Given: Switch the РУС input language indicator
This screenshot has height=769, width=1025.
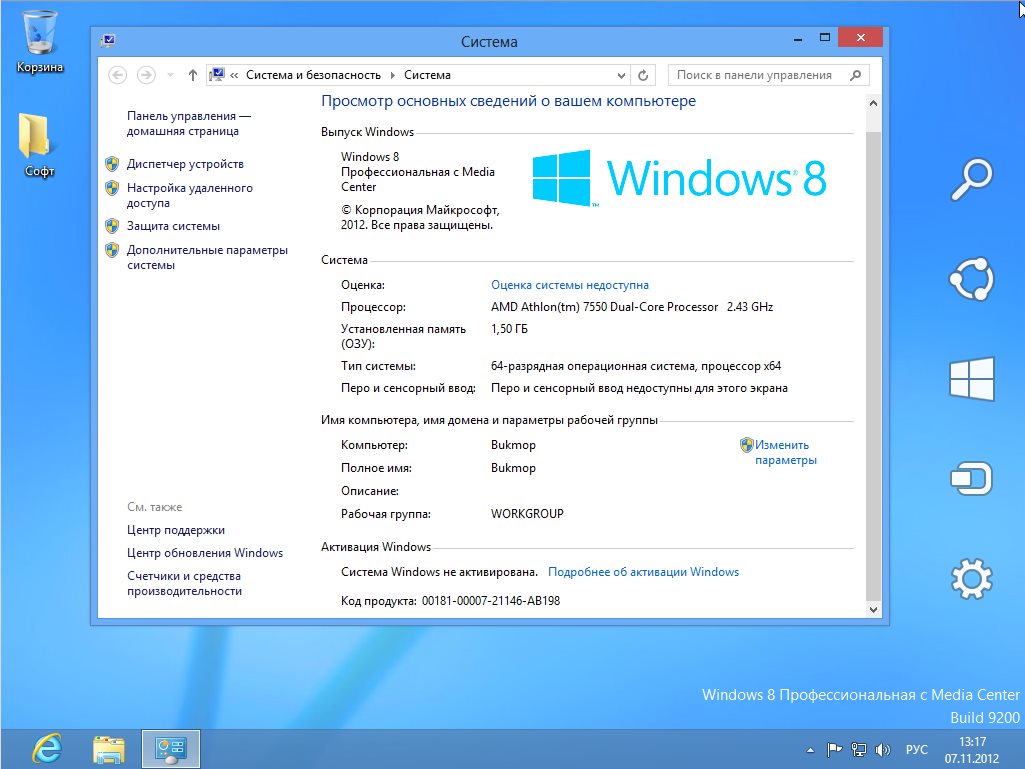Looking at the screenshot, I should tap(916, 749).
